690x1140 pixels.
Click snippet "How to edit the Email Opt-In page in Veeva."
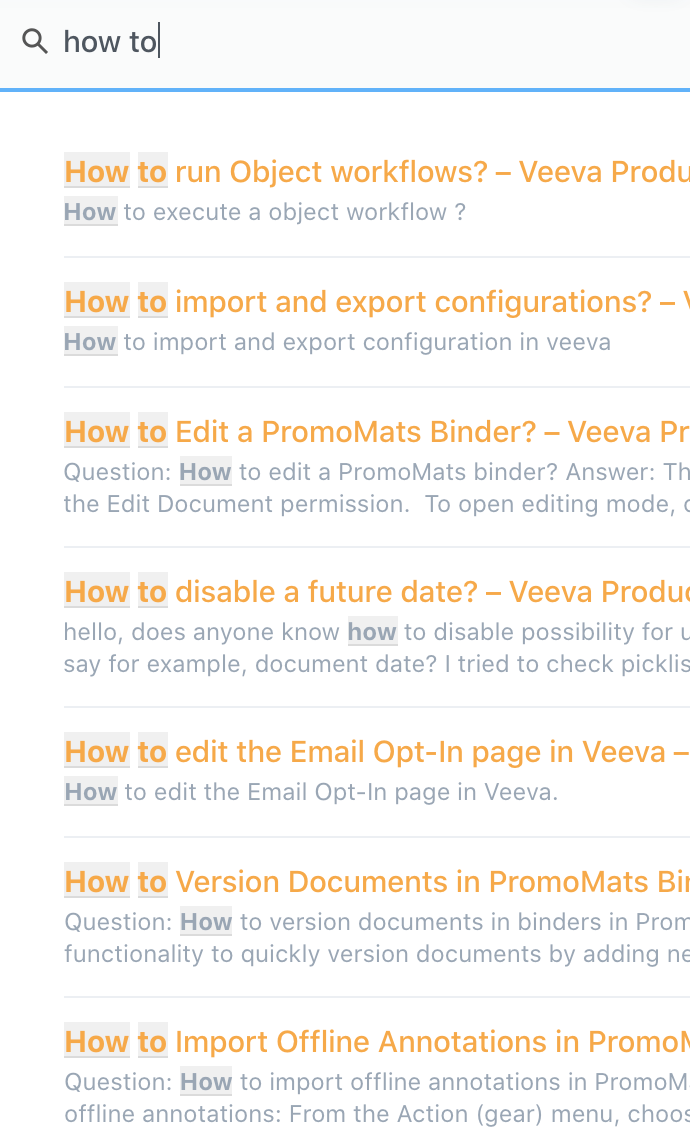311,792
